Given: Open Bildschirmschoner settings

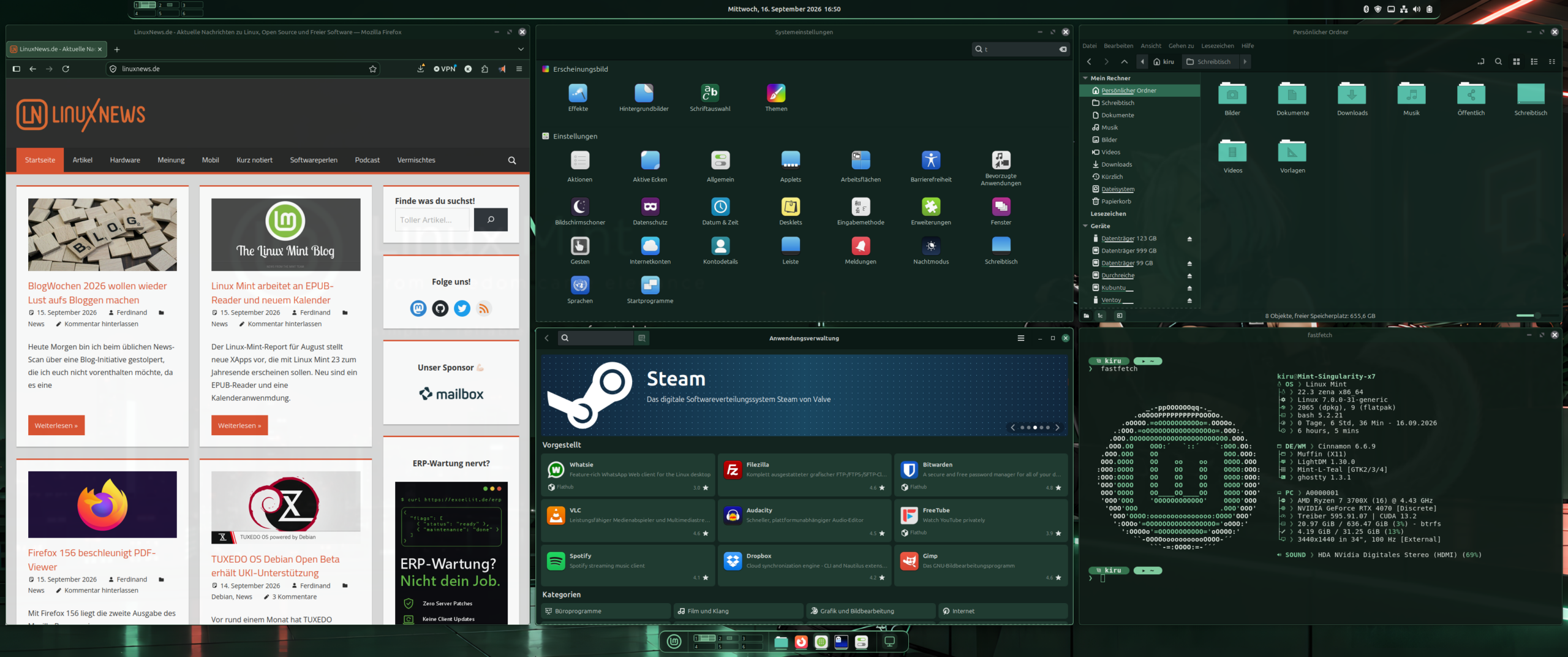Looking at the screenshot, I should tap(580, 211).
